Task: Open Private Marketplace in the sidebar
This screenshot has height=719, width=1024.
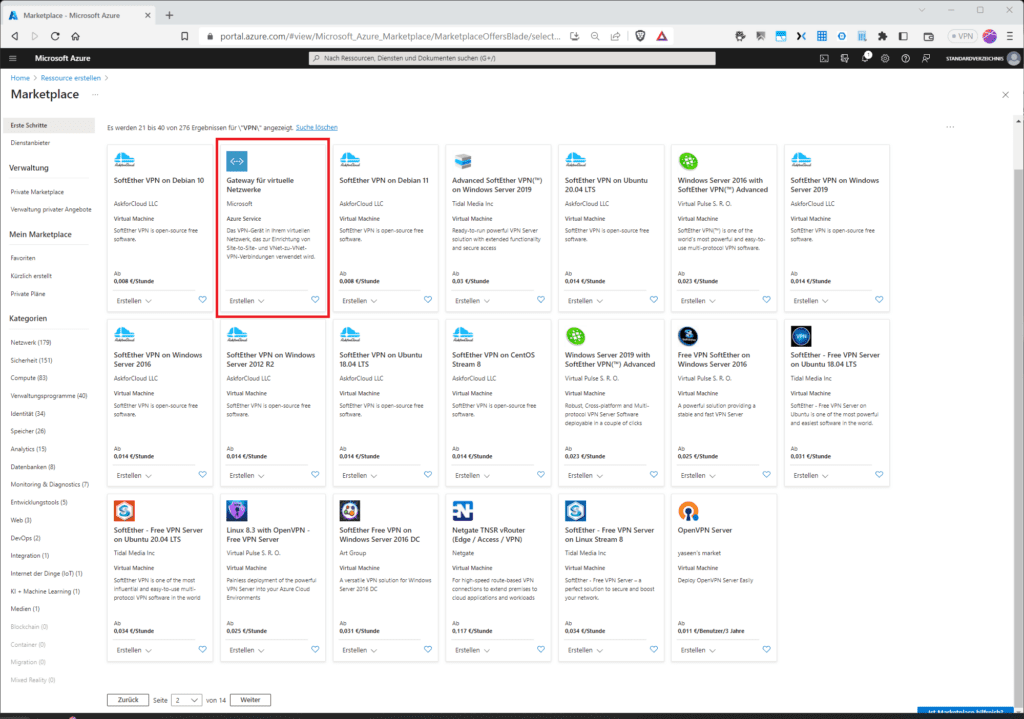Action: (x=37, y=192)
